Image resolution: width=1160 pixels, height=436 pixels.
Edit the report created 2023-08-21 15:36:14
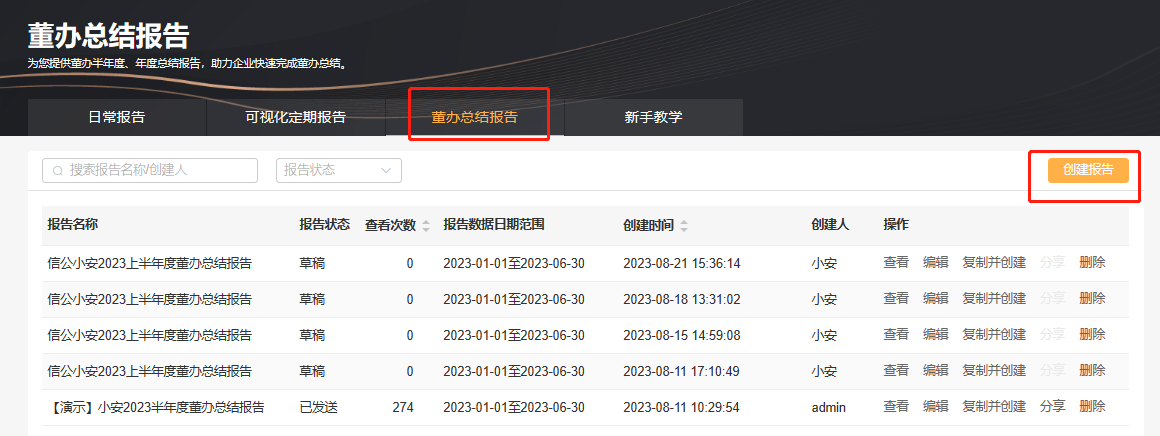click(x=936, y=263)
